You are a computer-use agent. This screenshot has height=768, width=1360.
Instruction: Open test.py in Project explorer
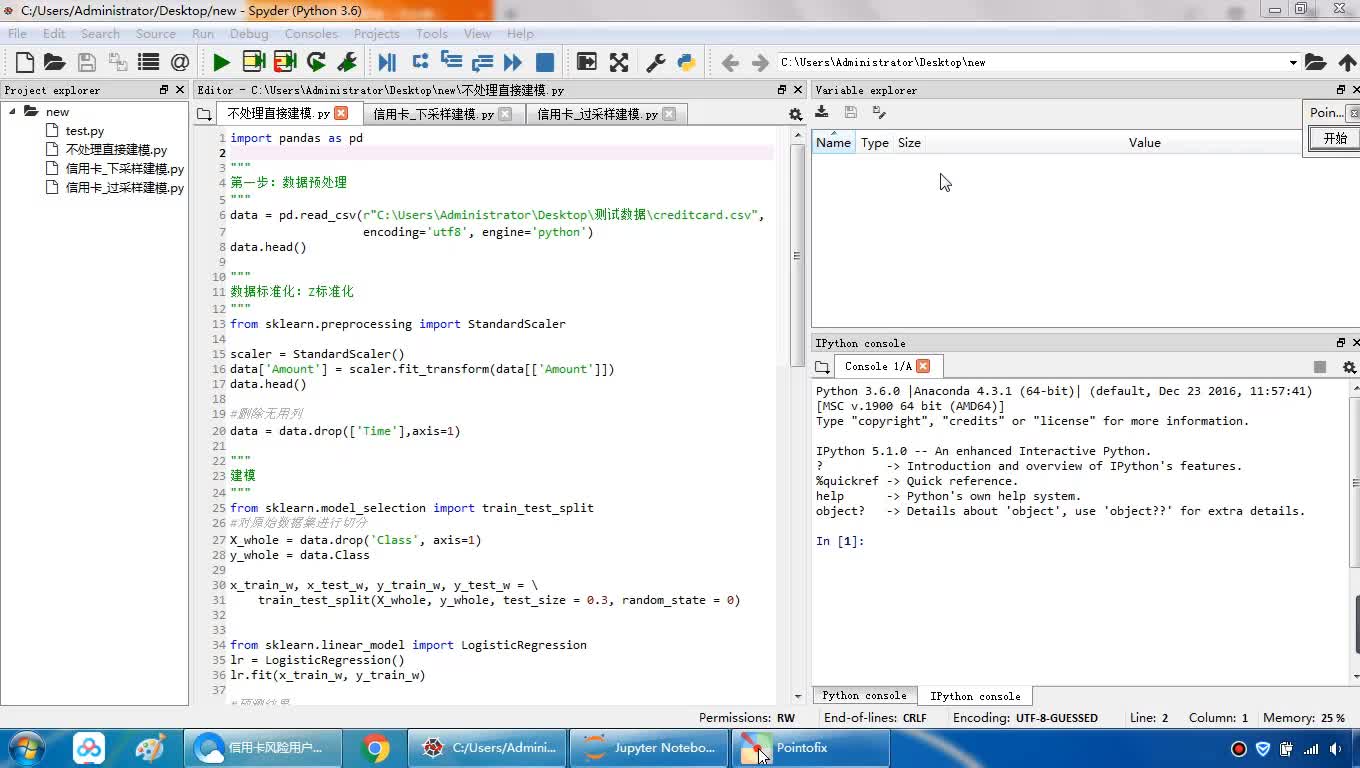point(84,131)
